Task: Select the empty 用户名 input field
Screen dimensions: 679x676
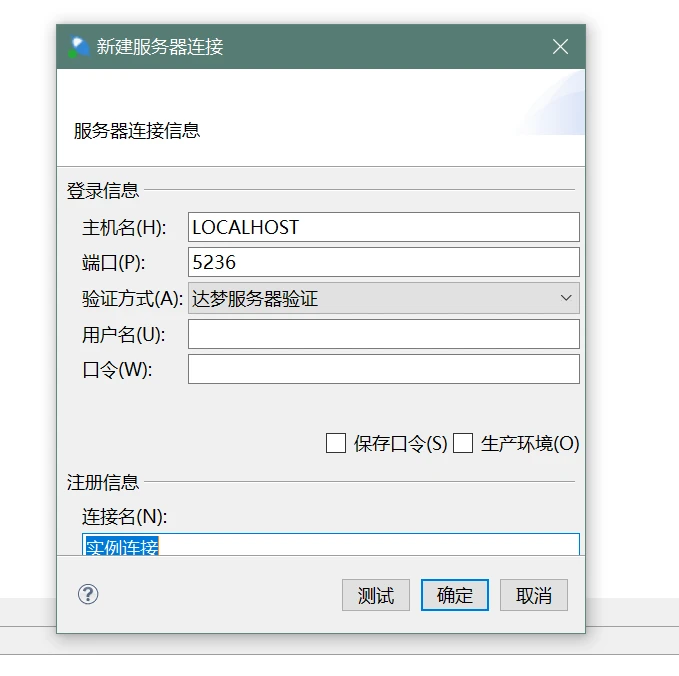Action: [x=383, y=334]
